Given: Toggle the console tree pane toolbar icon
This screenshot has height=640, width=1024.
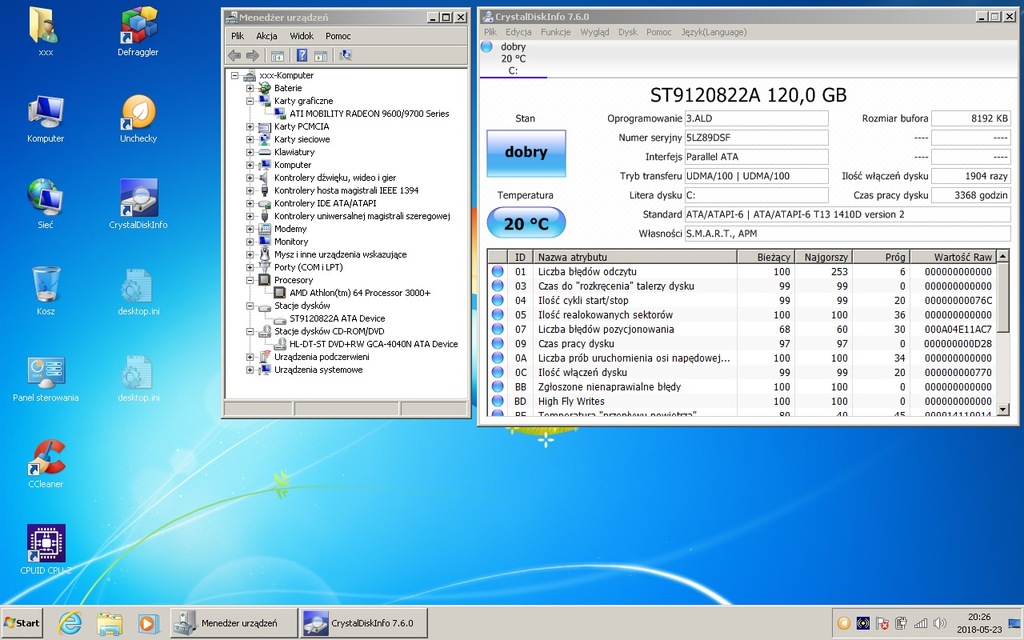Looking at the screenshot, I should point(278,56).
